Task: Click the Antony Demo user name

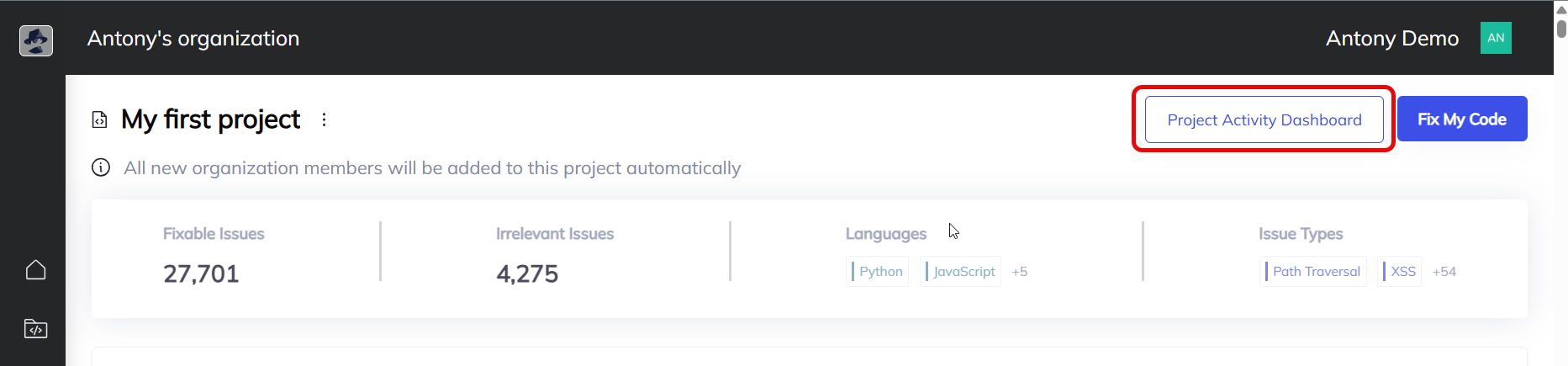Action: 1391,39
